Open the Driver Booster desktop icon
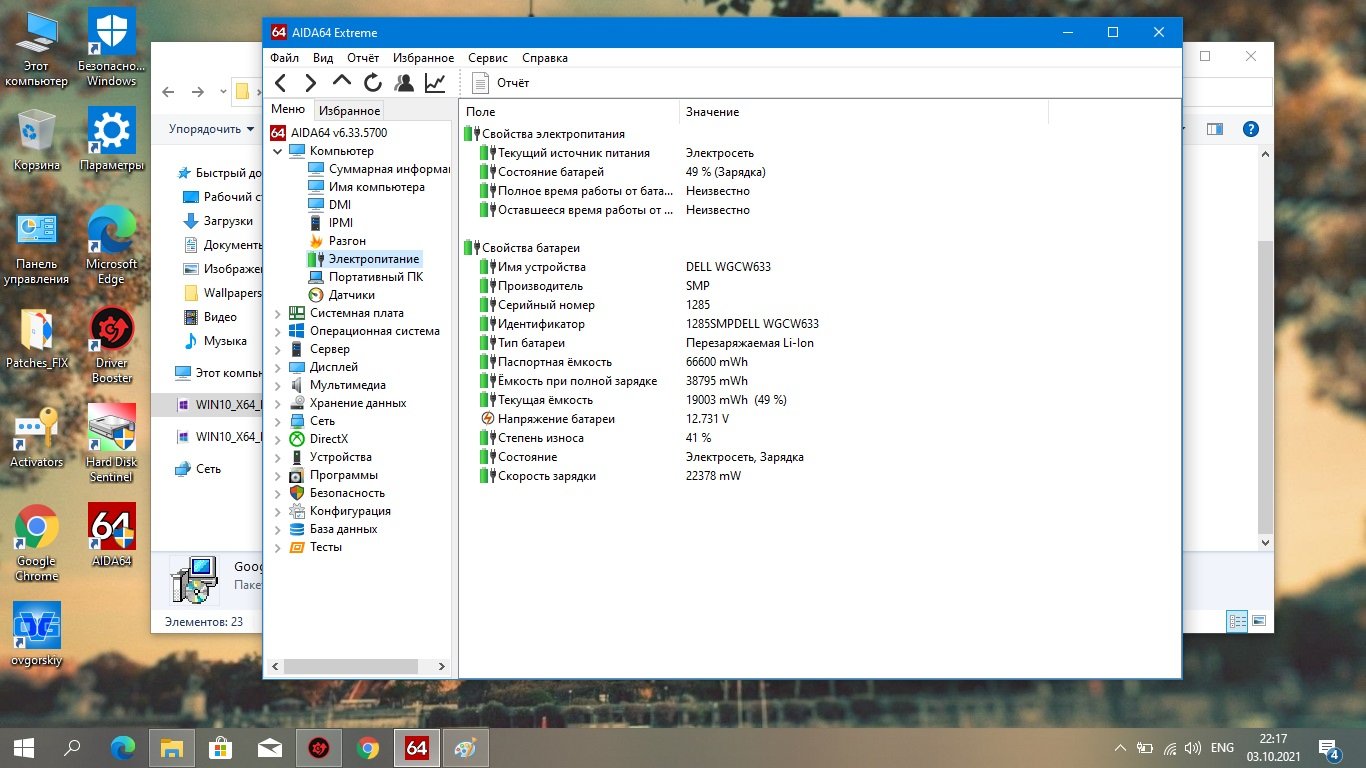The width and height of the screenshot is (1366, 768). (112, 345)
